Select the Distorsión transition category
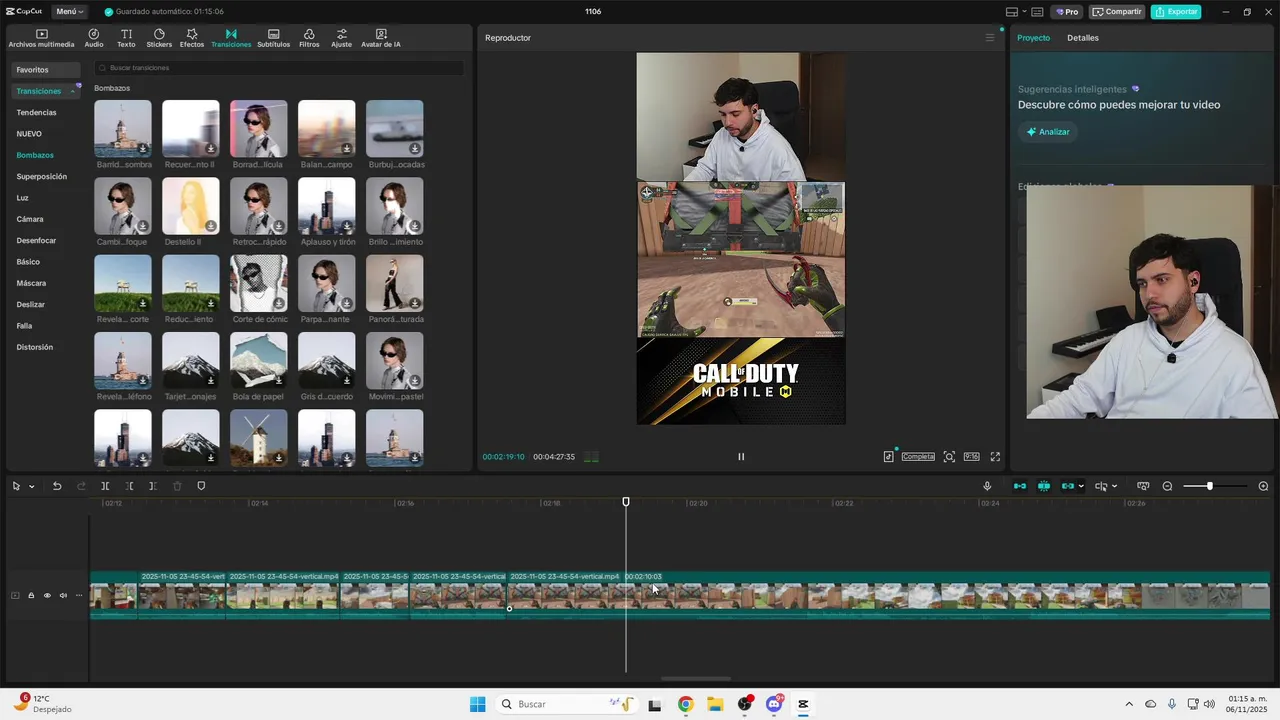This screenshot has height=720, width=1280. 34,347
